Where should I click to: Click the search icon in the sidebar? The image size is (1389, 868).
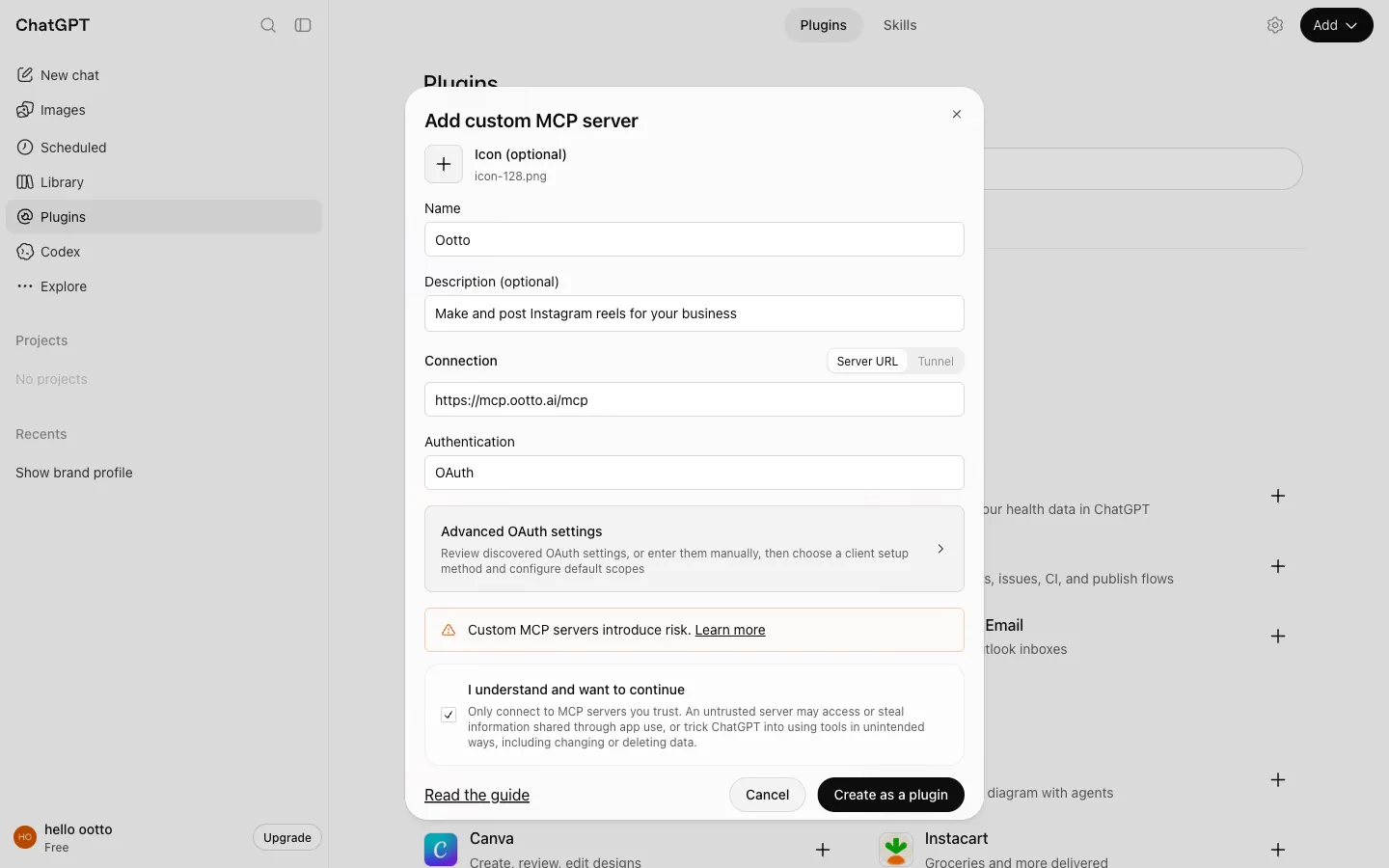268,25
